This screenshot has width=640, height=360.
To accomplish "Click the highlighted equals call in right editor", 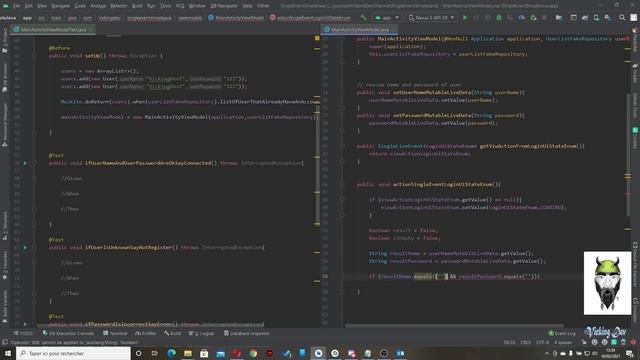I will pyautogui.click(x=422, y=276).
